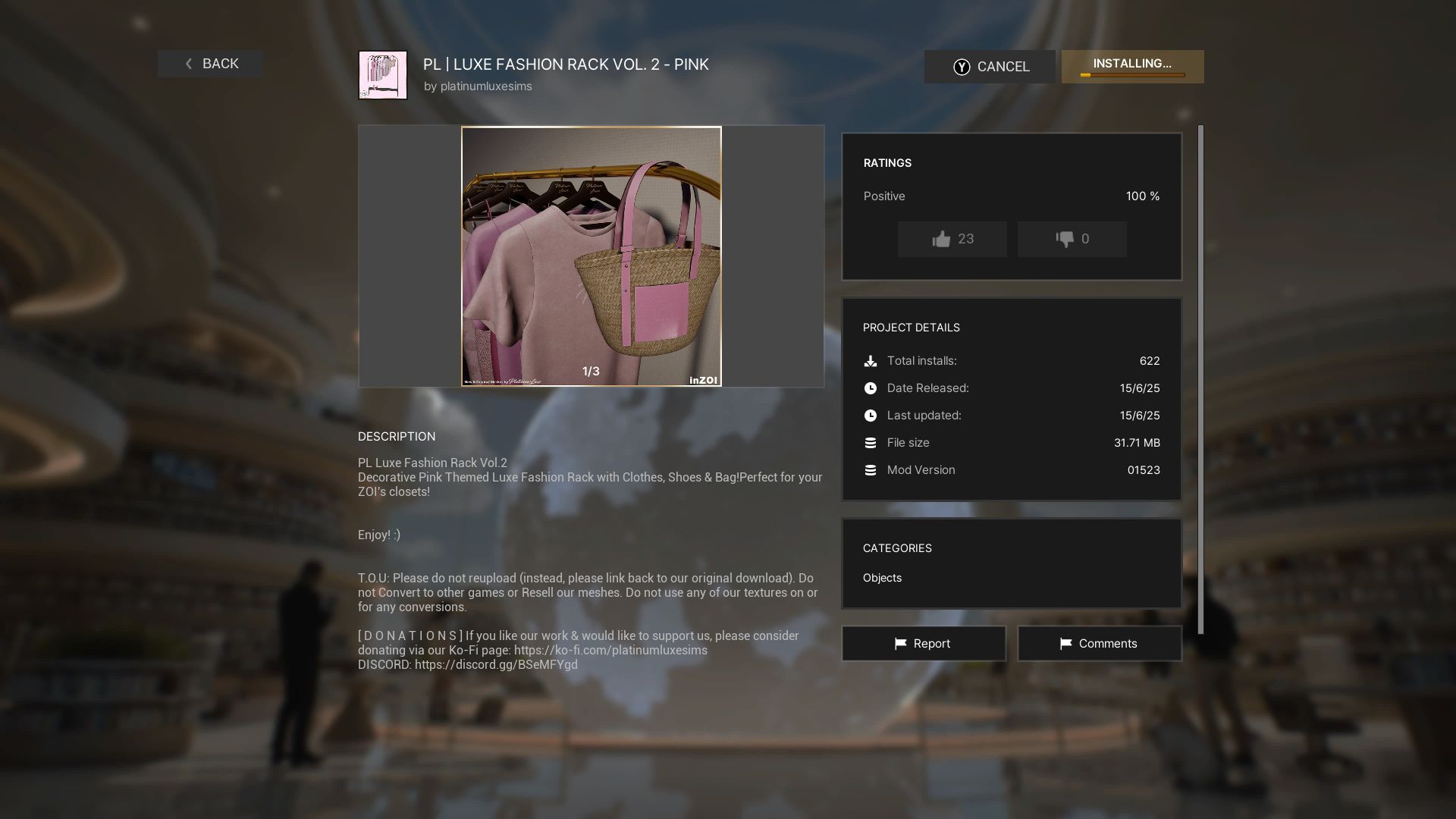Click author name platinumluxesims
The height and width of the screenshot is (819, 1456).
(486, 86)
